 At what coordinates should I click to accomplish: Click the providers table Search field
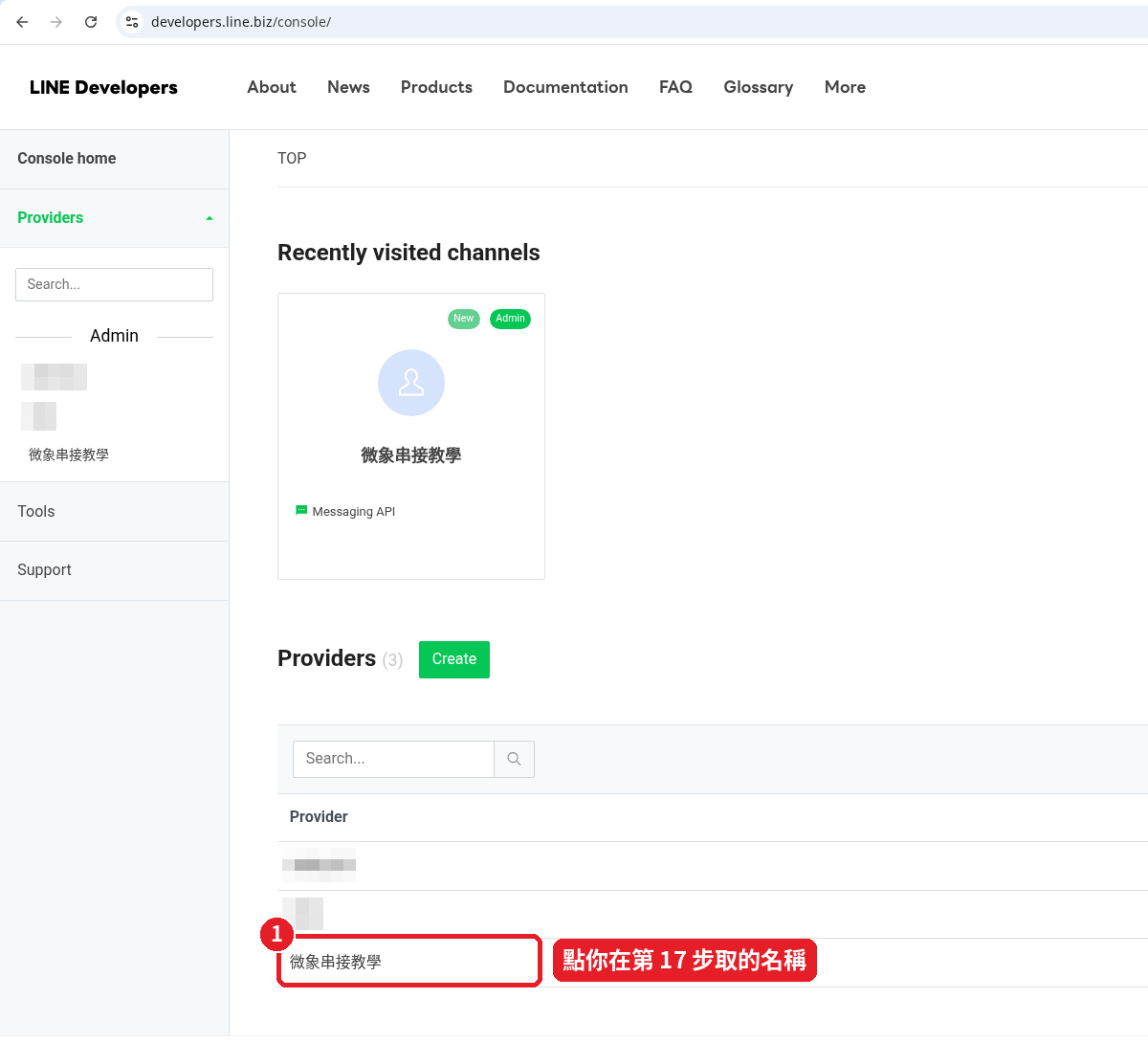[393, 759]
